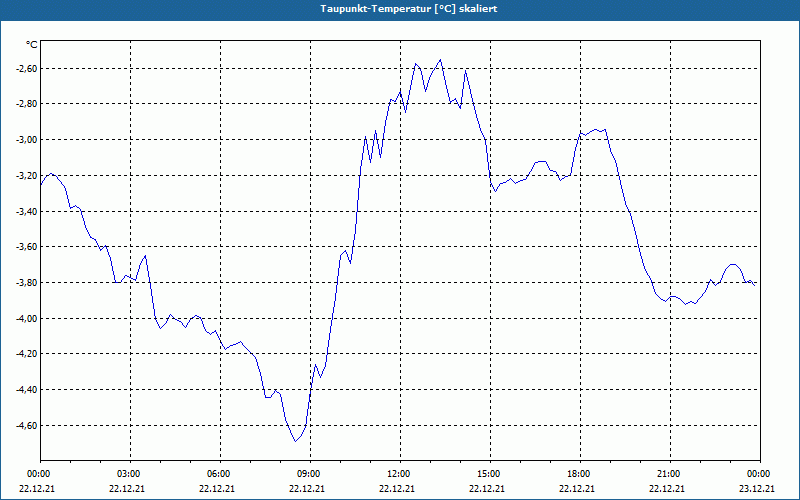Screen dimensions: 800x500
Task: Select the -3,20 y-axis value
Action: (25, 176)
